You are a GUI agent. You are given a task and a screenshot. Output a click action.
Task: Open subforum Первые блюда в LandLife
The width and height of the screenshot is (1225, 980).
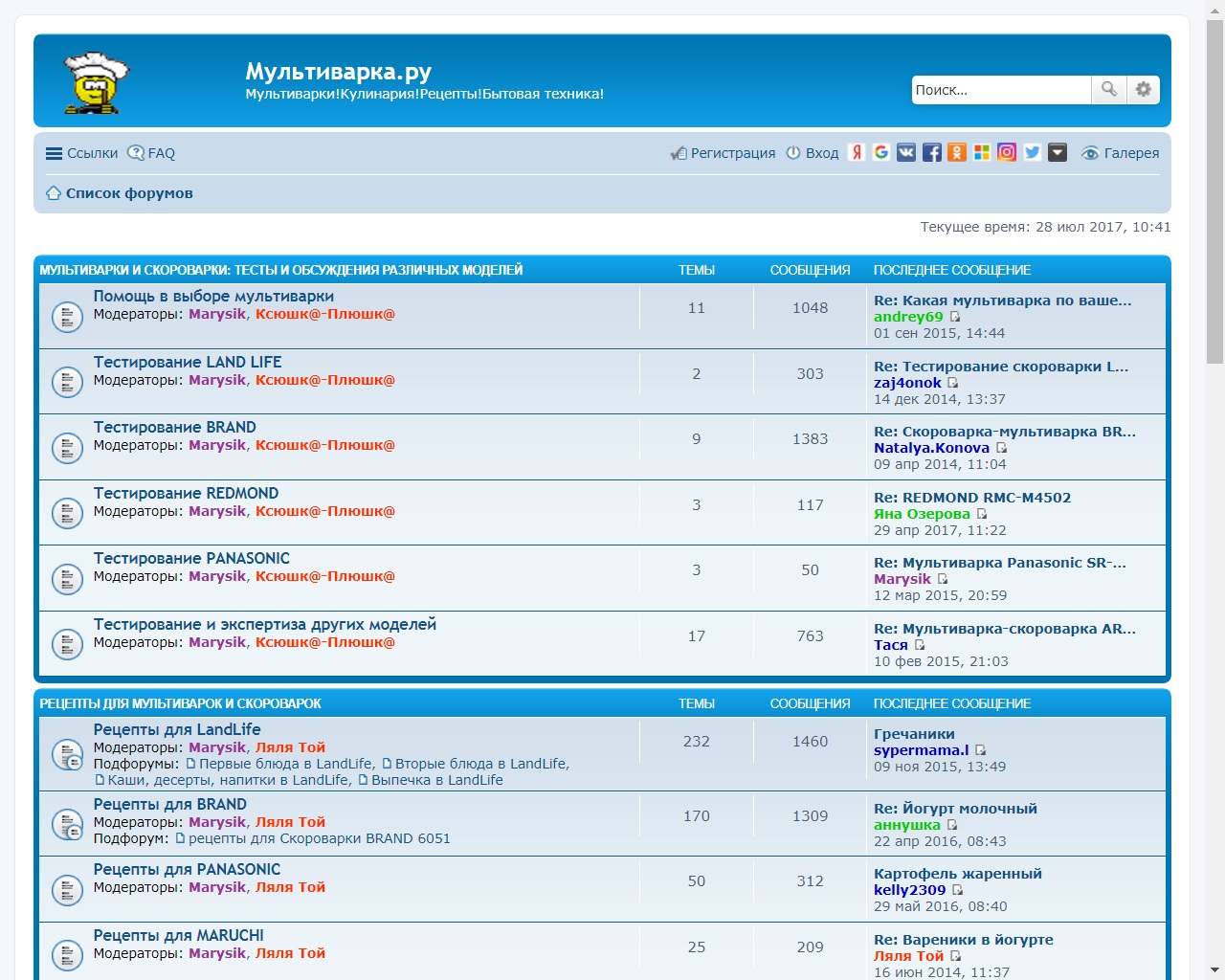(x=286, y=764)
